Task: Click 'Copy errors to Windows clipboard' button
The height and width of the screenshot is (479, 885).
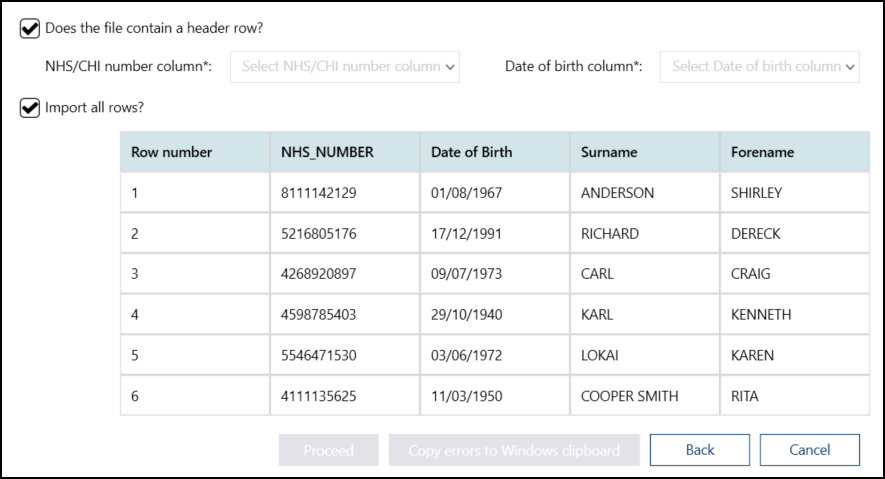Action: (x=514, y=450)
